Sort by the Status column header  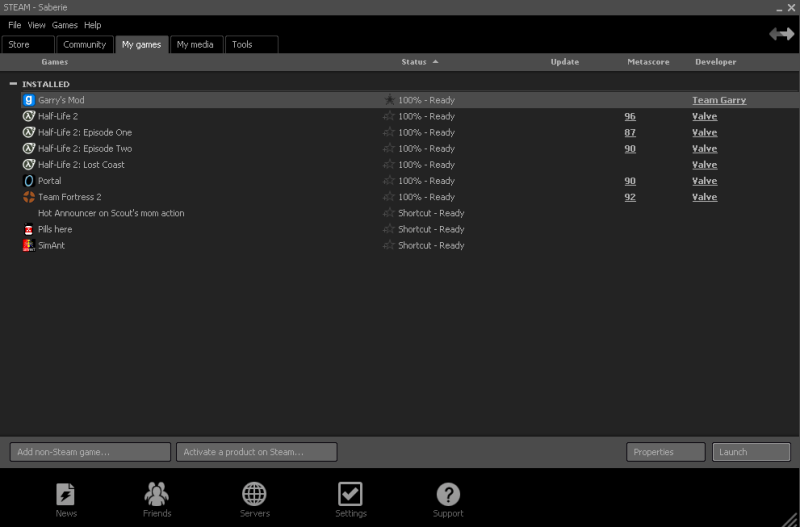click(414, 62)
